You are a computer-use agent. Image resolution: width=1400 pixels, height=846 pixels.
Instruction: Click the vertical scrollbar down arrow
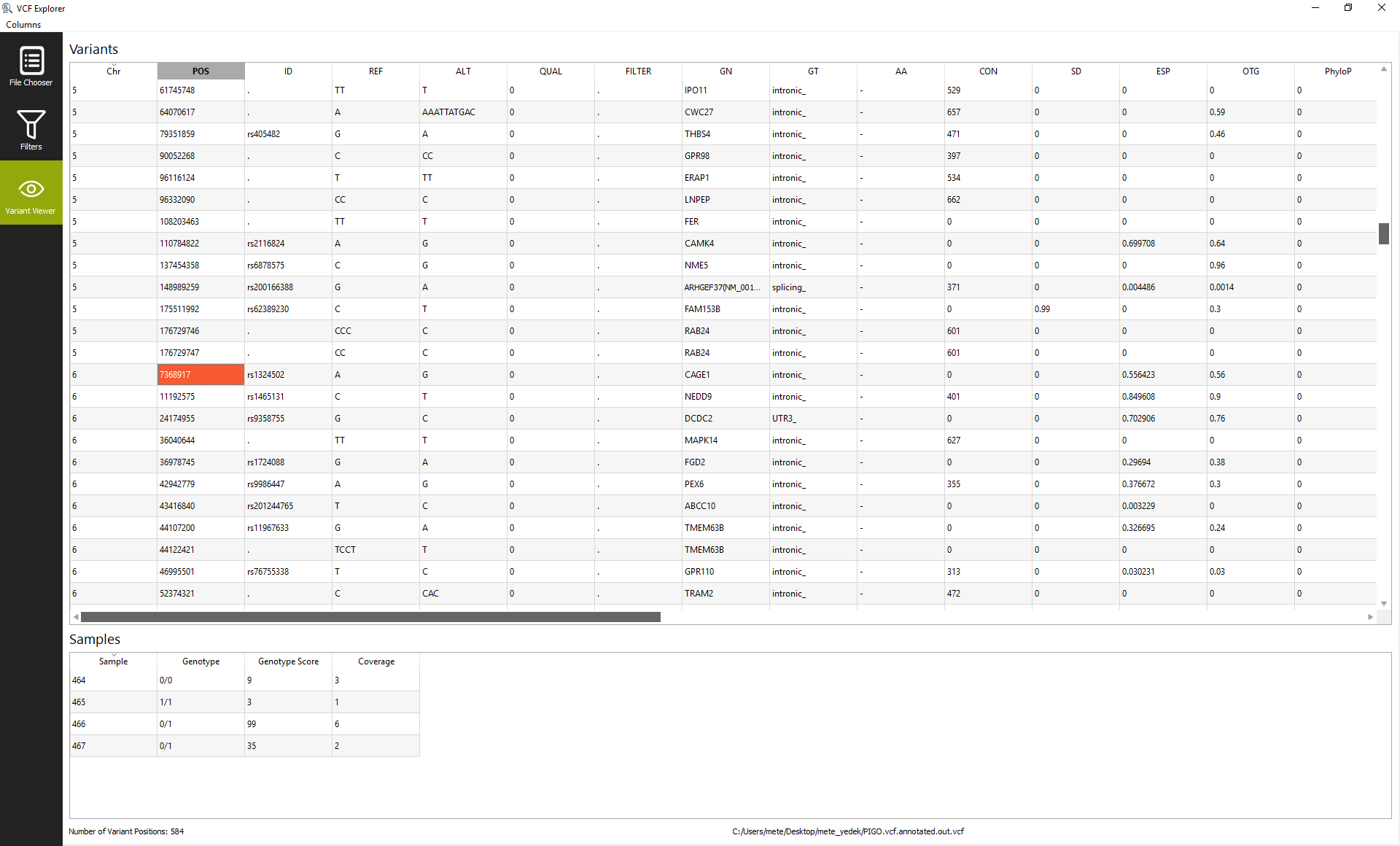click(x=1384, y=604)
